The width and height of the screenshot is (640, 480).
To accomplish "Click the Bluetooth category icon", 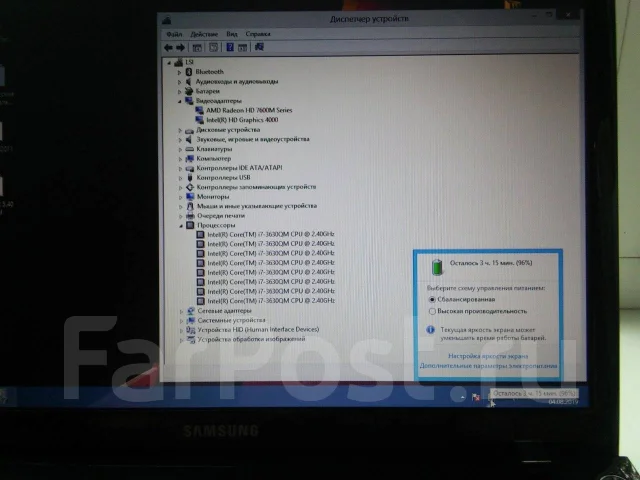I will 189,72.
